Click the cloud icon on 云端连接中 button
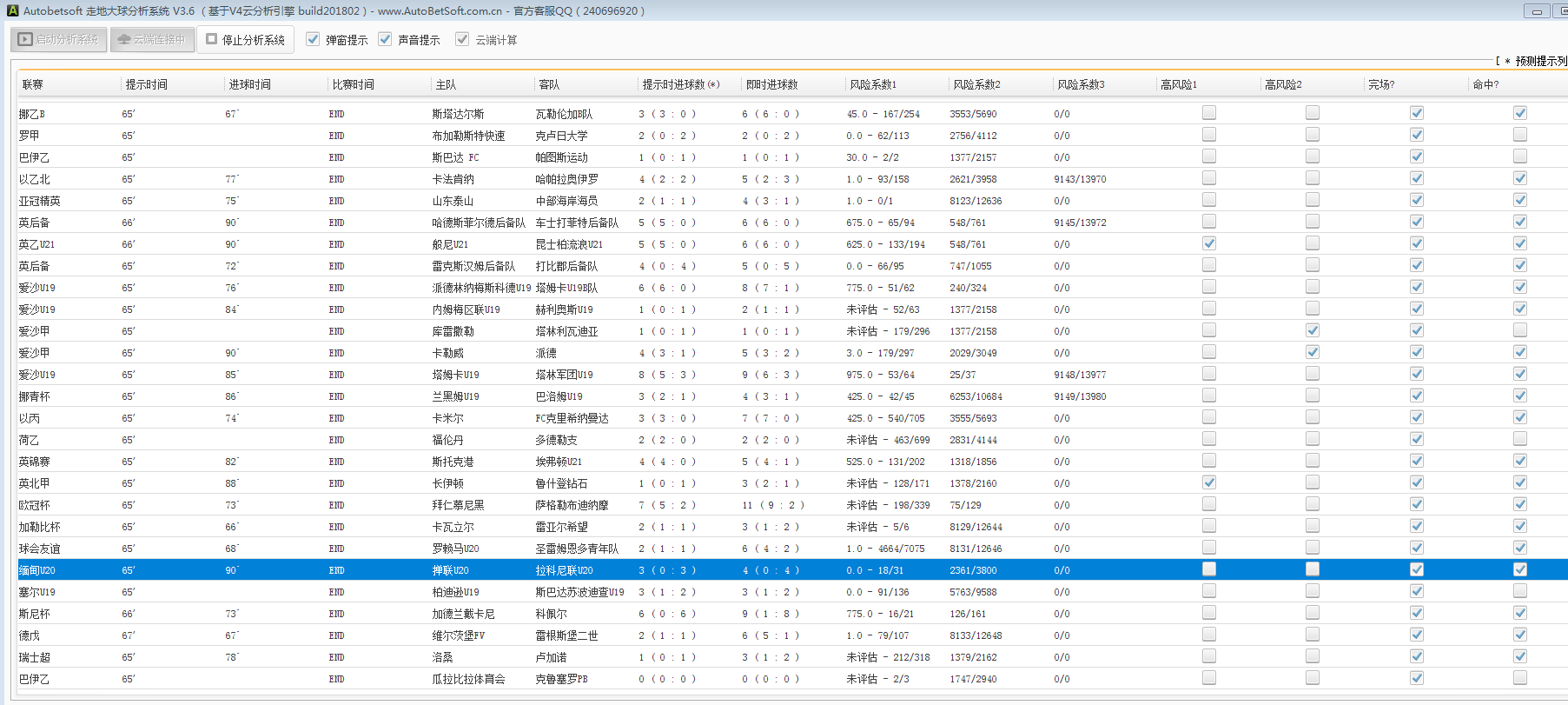This screenshot has width=1568, height=705. pyautogui.click(x=124, y=40)
